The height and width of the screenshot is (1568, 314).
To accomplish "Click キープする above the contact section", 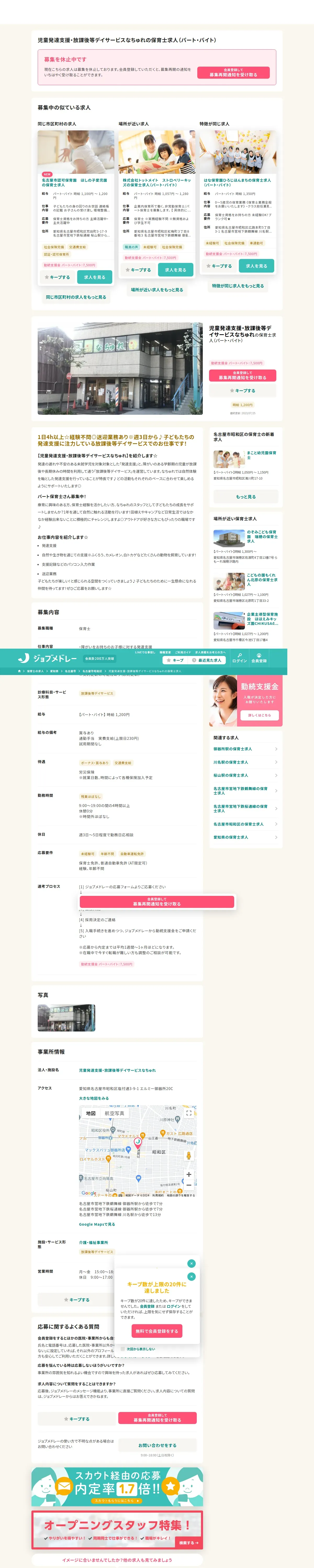I will pyautogui.click(x=77, y=1418).
